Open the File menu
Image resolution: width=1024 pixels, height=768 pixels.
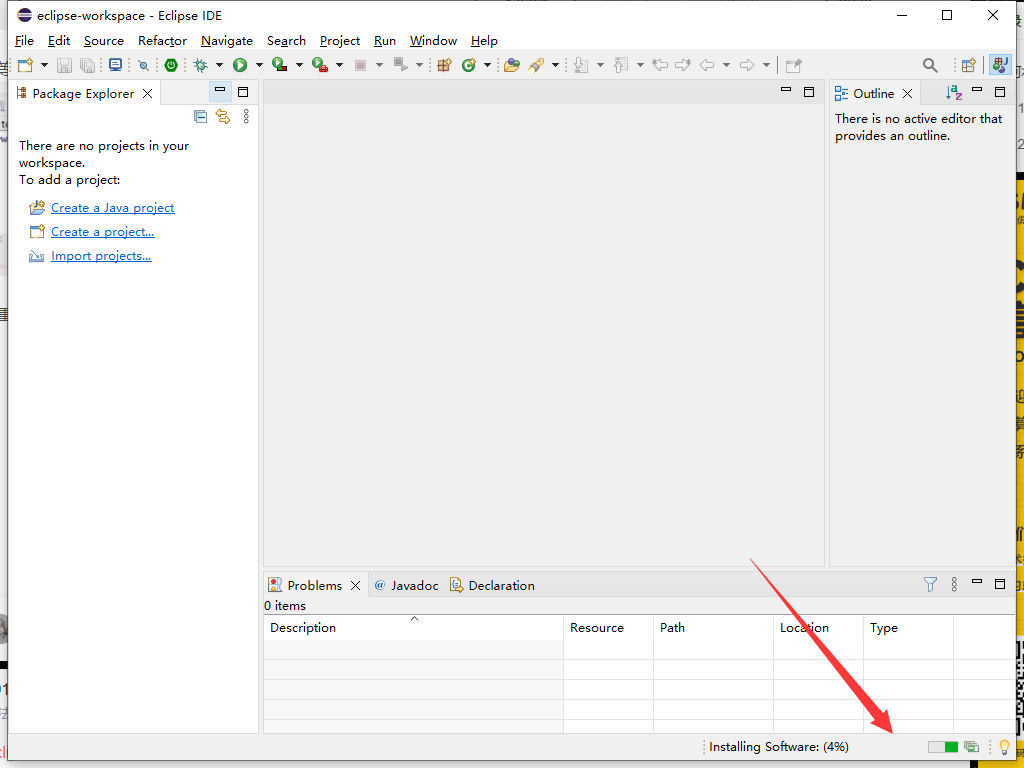pos(24,40)
